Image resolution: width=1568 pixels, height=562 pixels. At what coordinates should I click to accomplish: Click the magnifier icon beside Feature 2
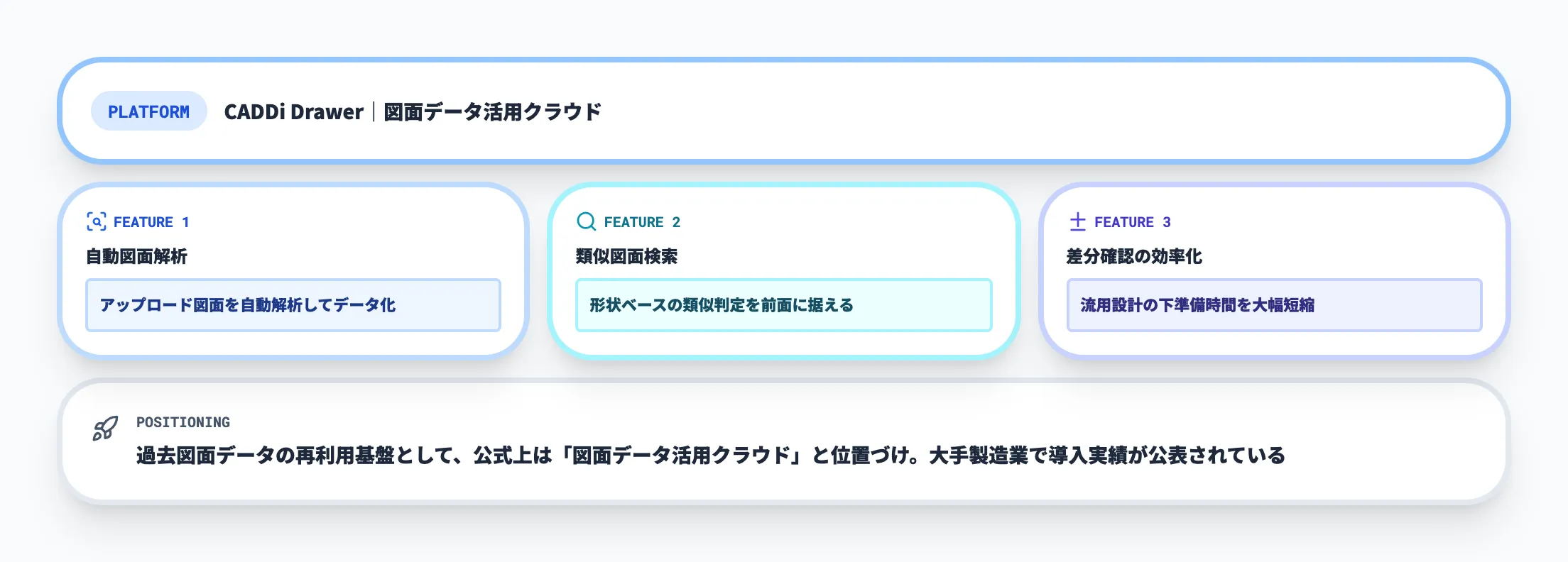coord(587,222)
